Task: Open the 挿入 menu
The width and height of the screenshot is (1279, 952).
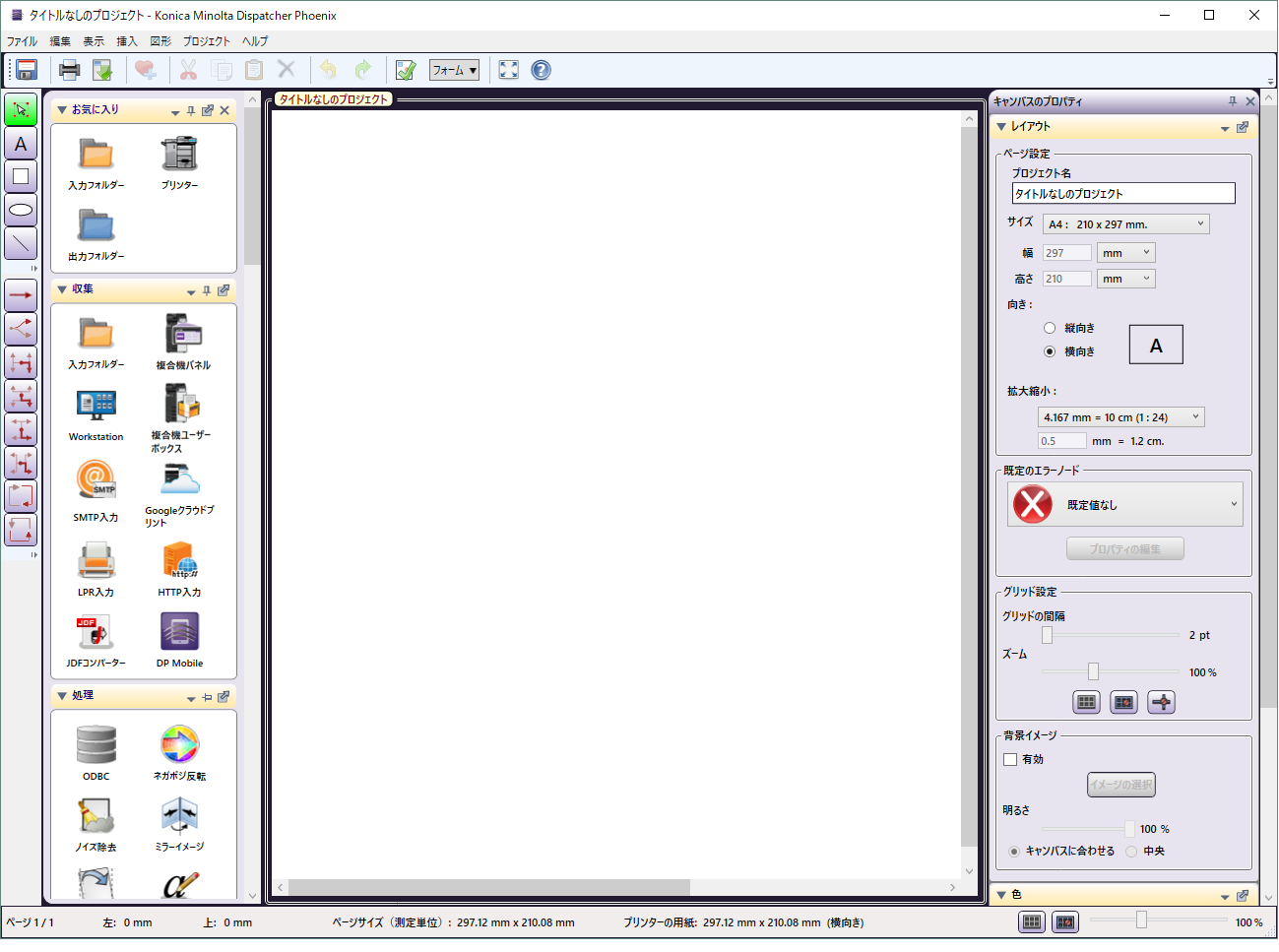Action: [x=127, y=41]
